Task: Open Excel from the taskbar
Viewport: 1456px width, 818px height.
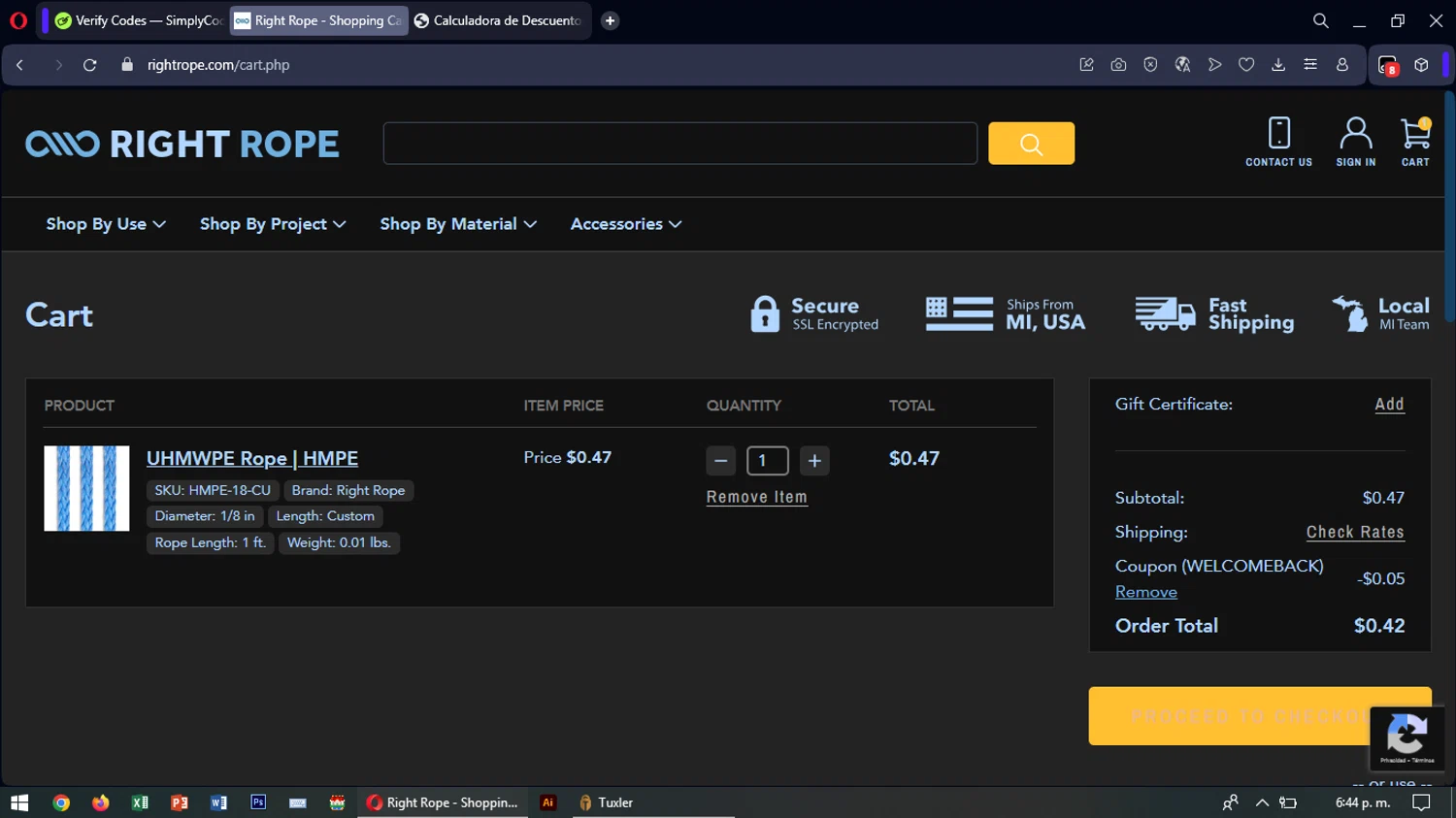Action: coord(140,802)
